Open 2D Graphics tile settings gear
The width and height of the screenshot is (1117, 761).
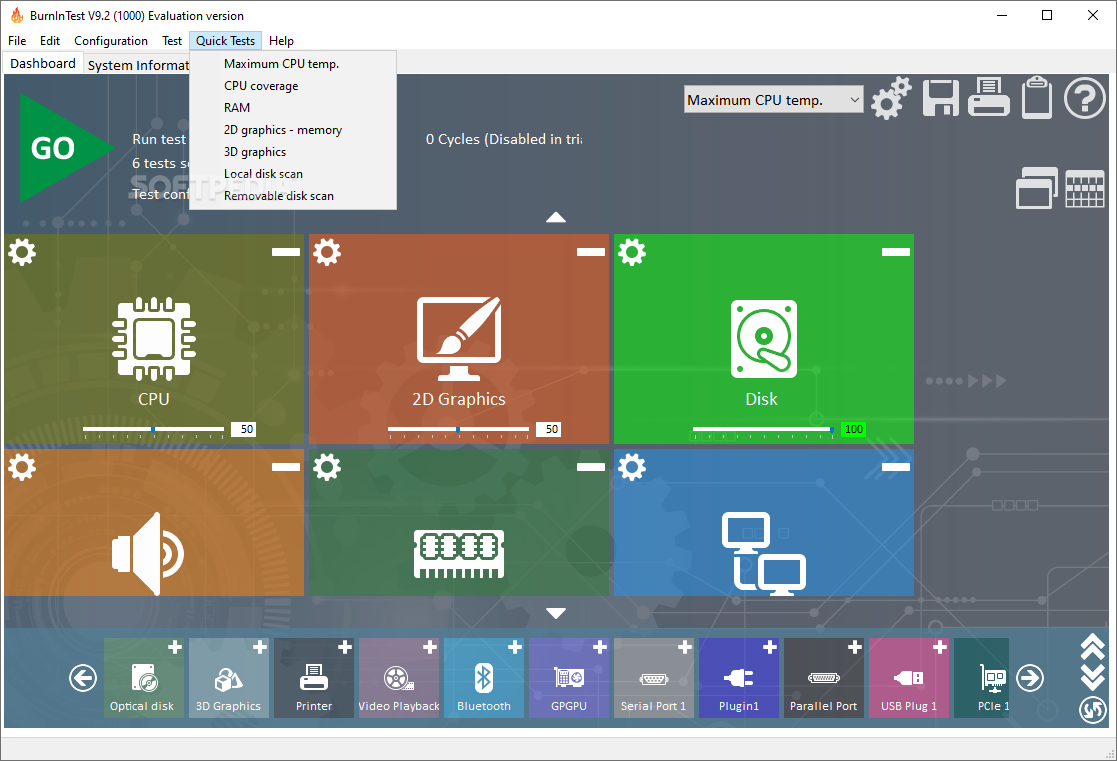(327, 252)
